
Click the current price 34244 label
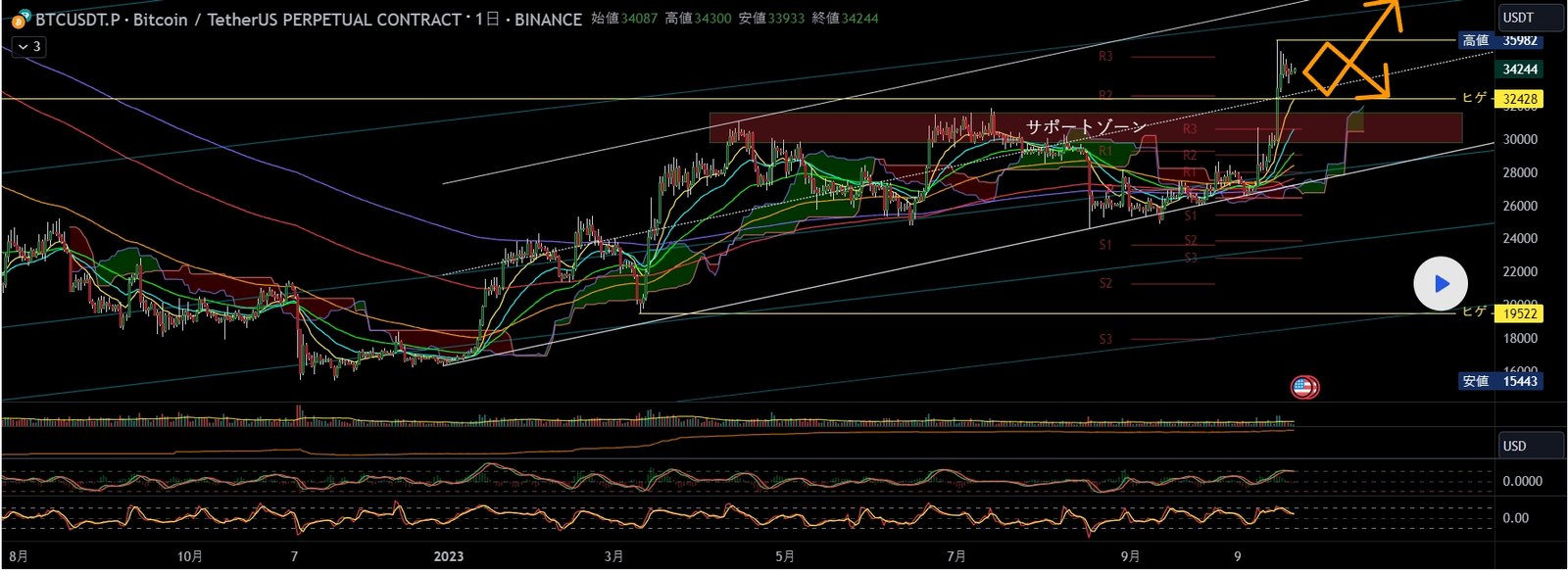tap(1519, 70)
